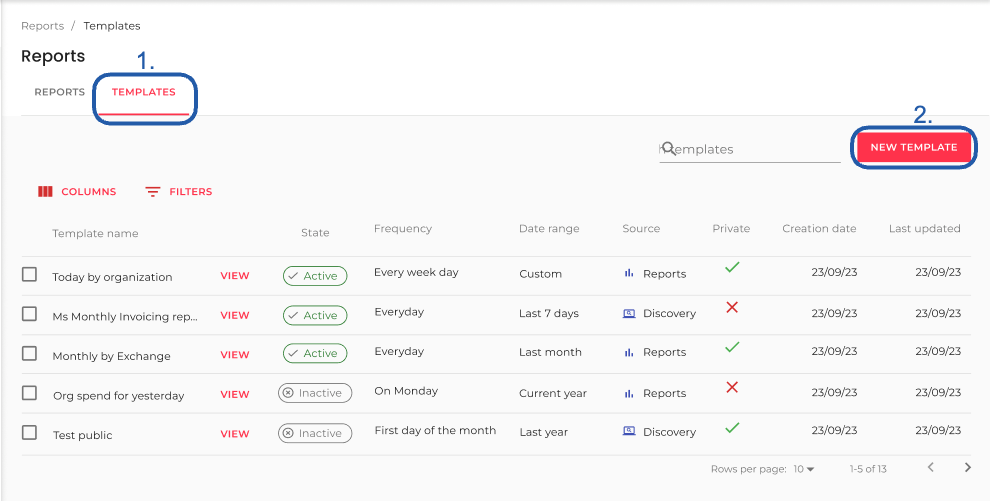This screenshot has width=990, height=501.
Task: Click the red cross for Org spend for yesterday
Action: (x=732, y=387)
